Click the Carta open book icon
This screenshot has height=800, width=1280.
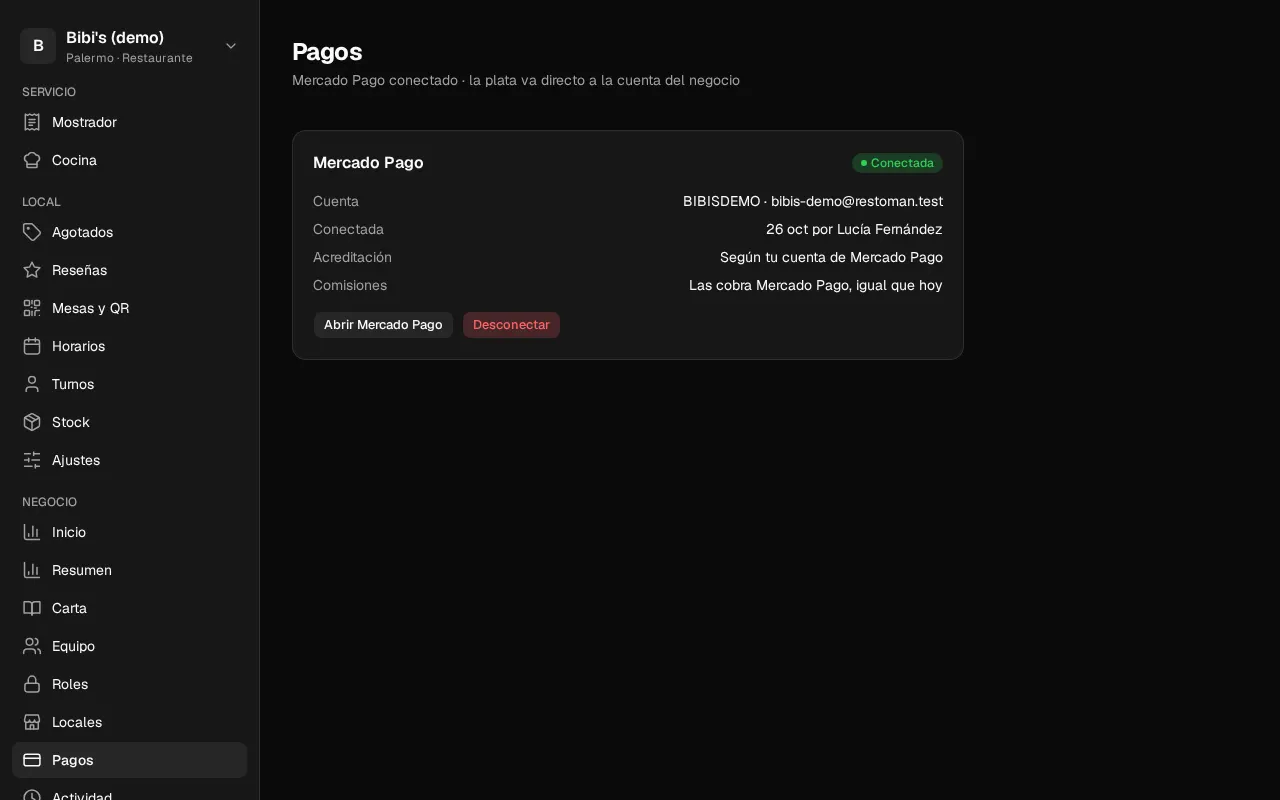coord(32,608)
